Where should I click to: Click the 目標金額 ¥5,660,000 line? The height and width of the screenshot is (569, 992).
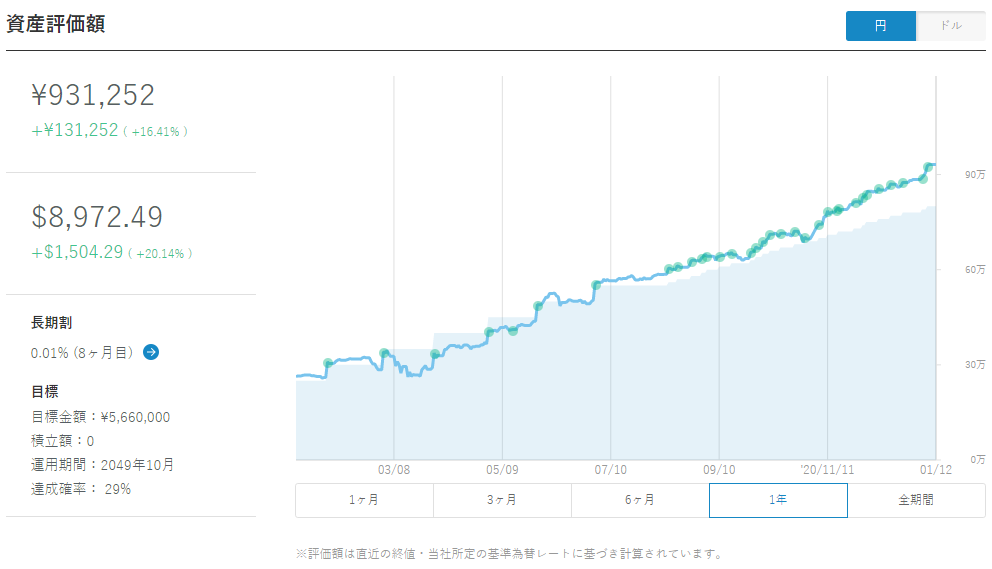pyautogui.click(x=101, y=417)
